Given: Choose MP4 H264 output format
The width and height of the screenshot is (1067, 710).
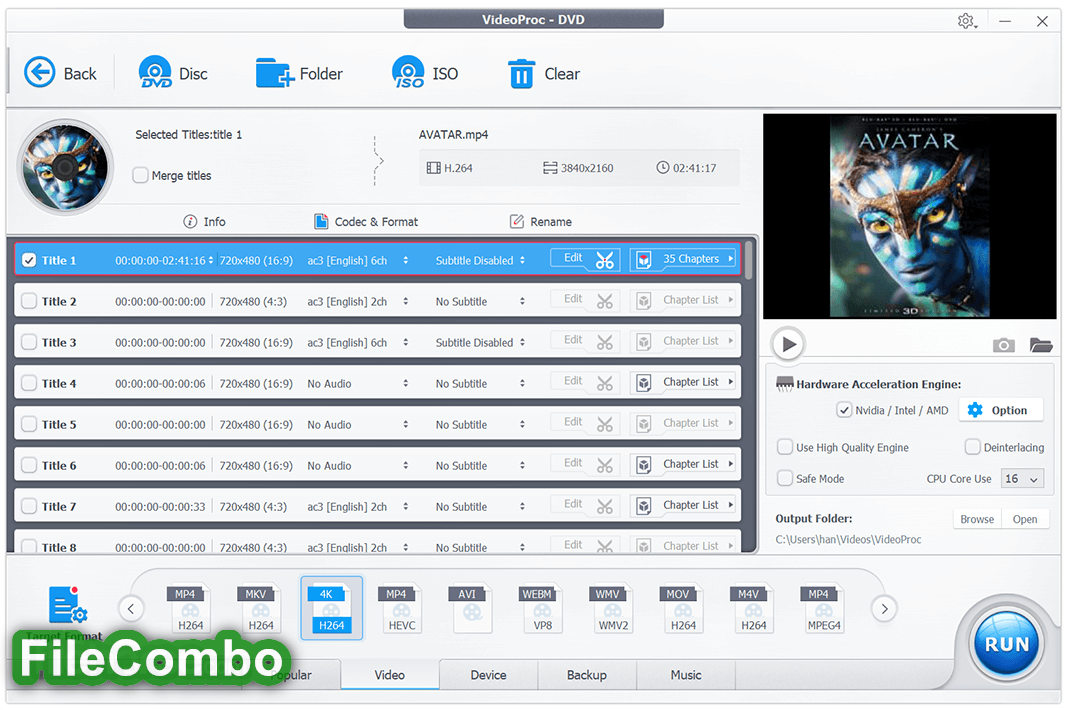Looking at the screenshot, I should pos(191,609).
